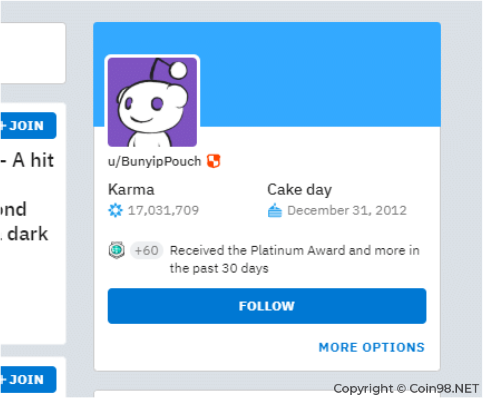Click the cake day date December 31, 2012

[x=347, y=210]
